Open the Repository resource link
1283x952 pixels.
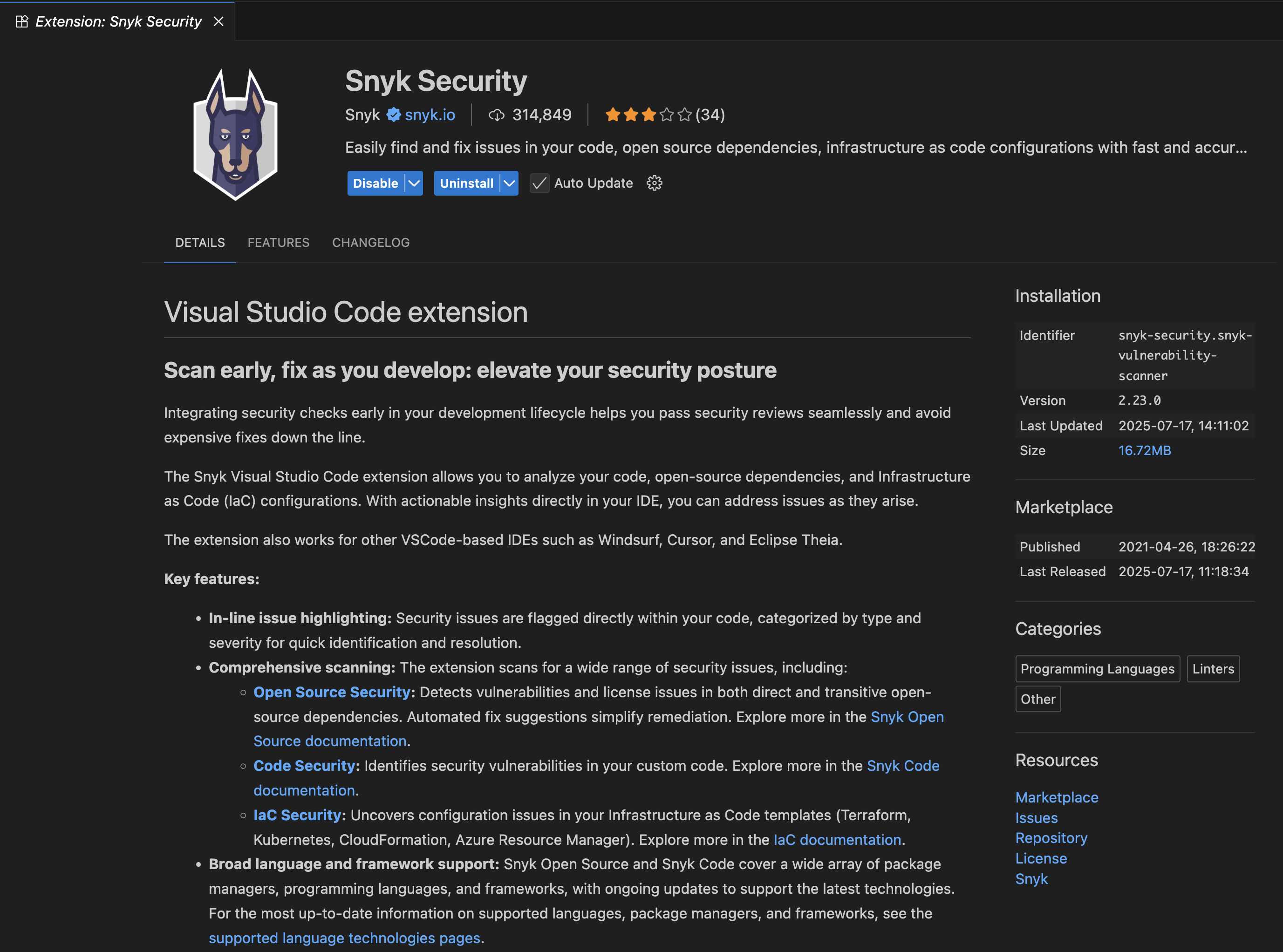[x=1051, y=838]
